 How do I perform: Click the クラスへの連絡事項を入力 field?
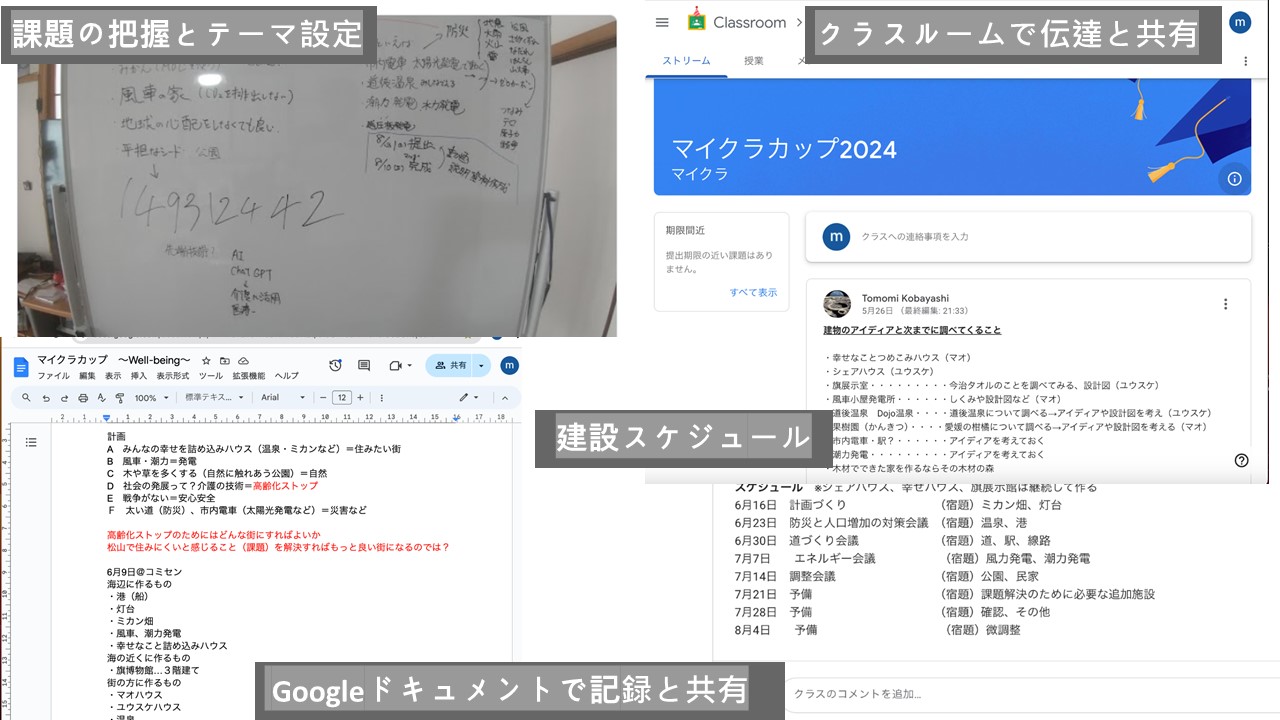click(x=1028, y=237)
